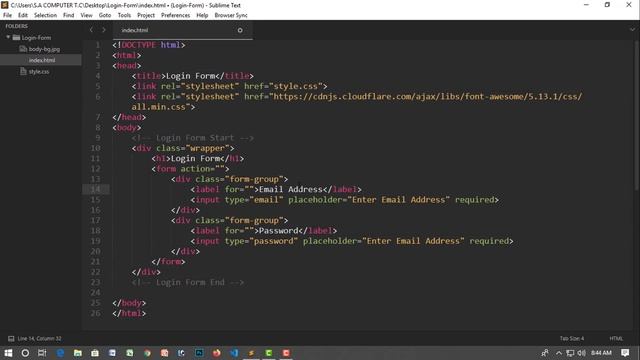640x360 pixels.
Task: Close the index.html tab via its unsaved-changes dot
Action: (x=240, y=30)
